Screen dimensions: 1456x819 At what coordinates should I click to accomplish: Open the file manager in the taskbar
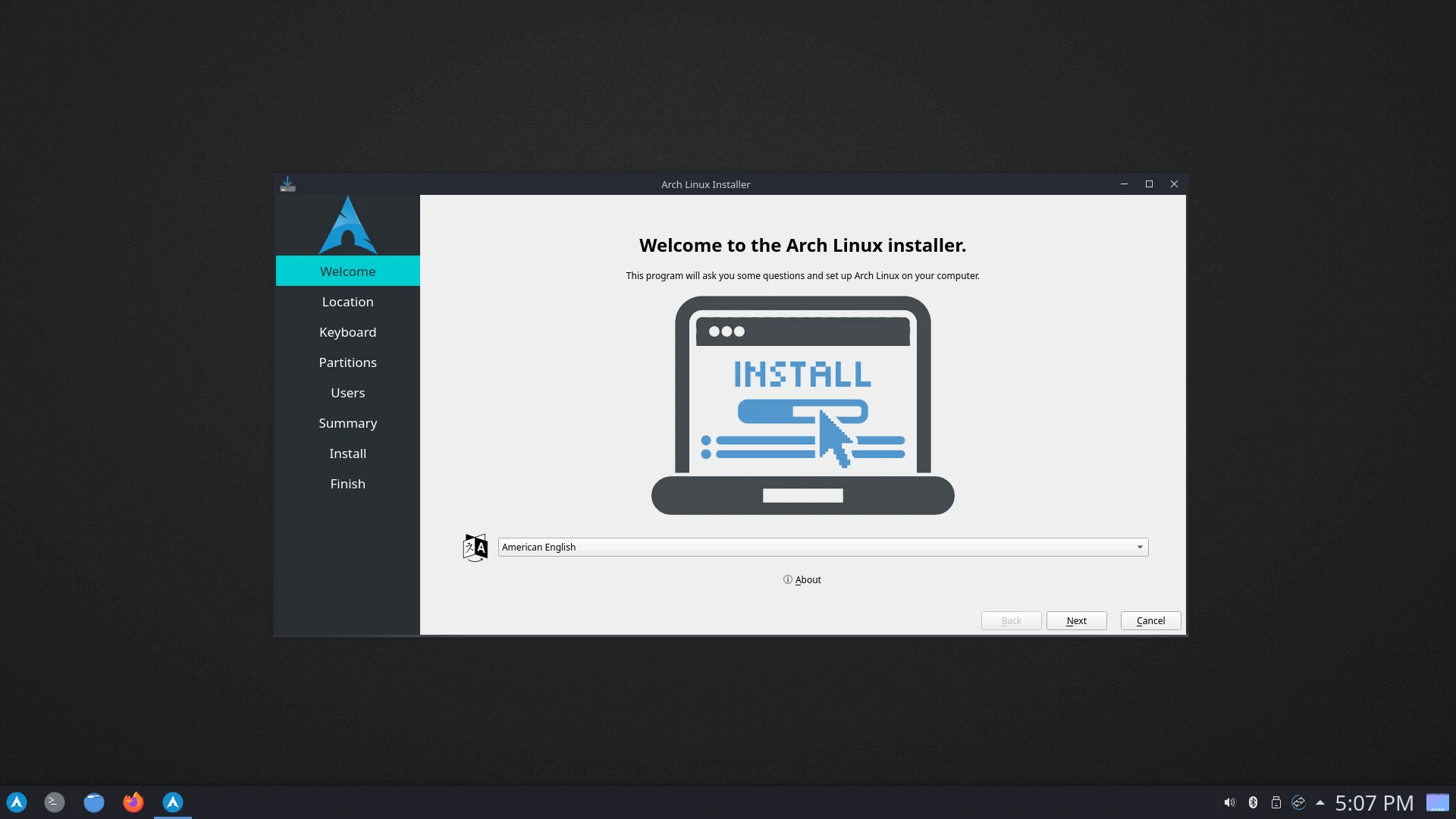[94, 802]
